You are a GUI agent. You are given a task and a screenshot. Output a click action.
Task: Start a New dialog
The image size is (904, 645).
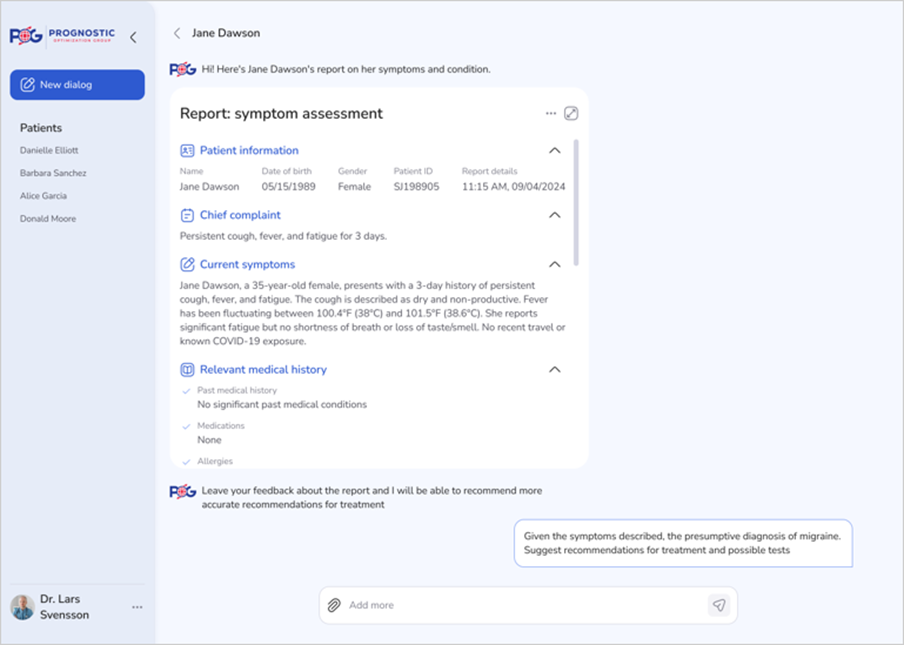(x=77, y=85)
